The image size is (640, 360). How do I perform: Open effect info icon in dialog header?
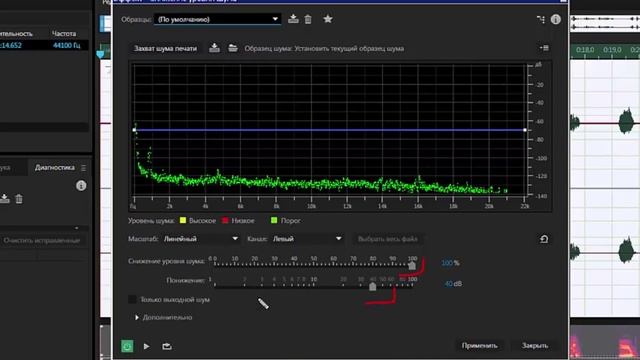(556, 19)
